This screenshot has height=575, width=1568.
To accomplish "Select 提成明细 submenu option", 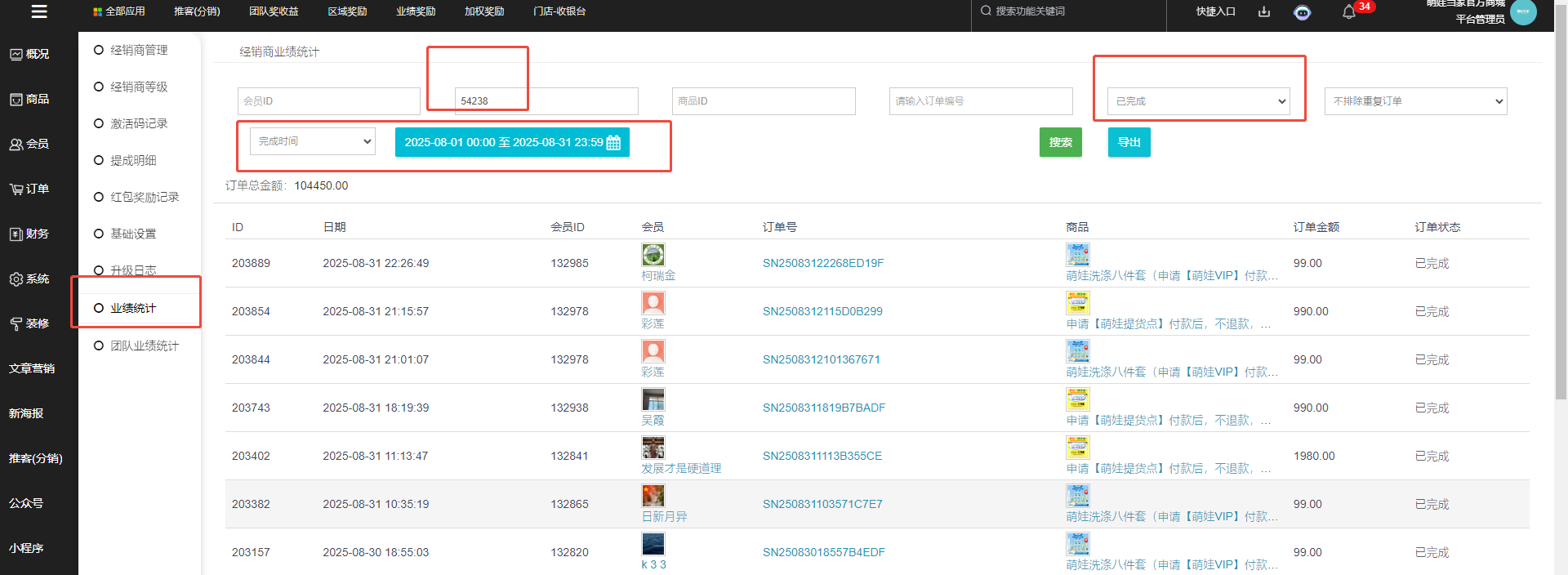I will coord(133,160).
